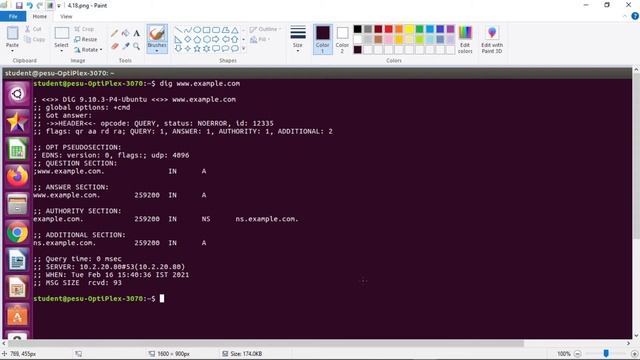The height and width of the screenshot is (360, 640).
Task: Click the horizontal scrollbar thumb
Action: (x=265, y=344)
